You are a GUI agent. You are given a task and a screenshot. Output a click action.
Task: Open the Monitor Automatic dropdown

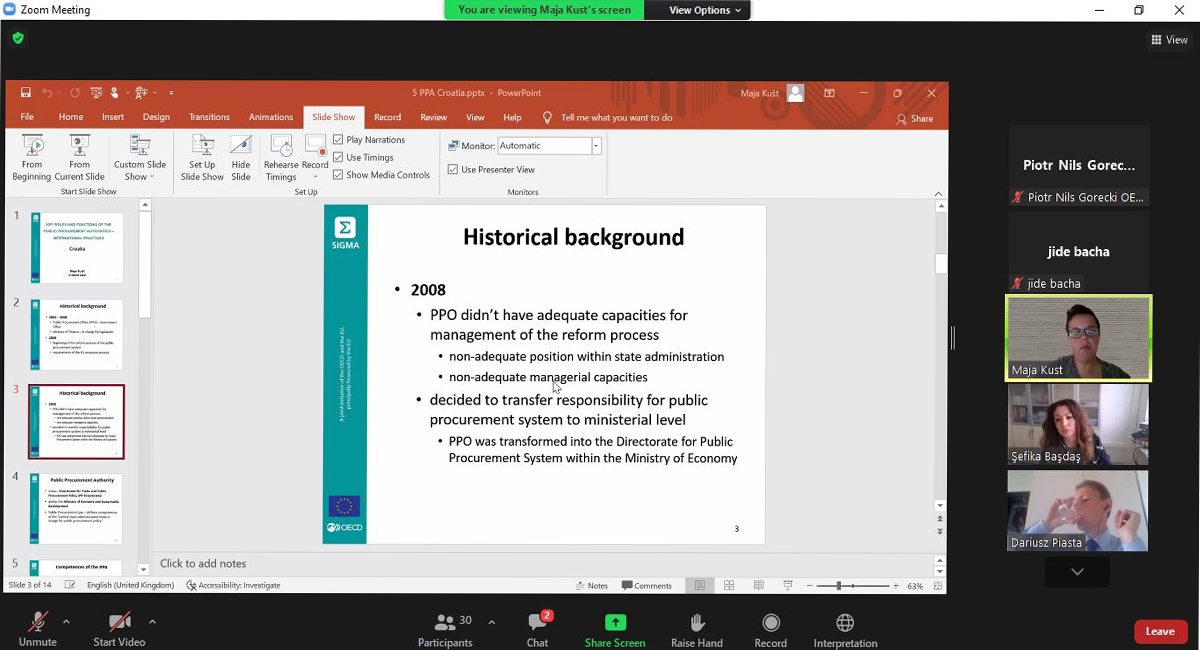[596, 146]
